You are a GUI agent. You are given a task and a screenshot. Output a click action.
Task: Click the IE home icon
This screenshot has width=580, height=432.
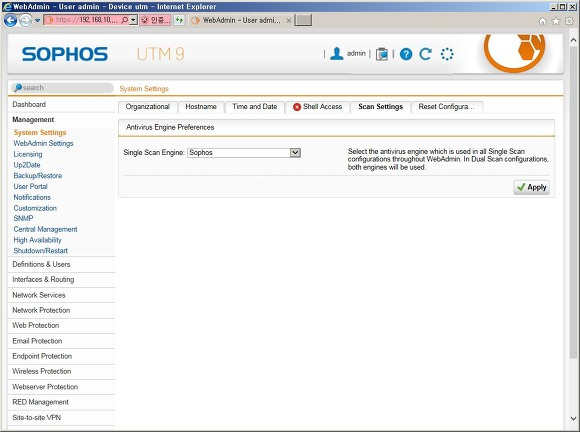(542, 21)
